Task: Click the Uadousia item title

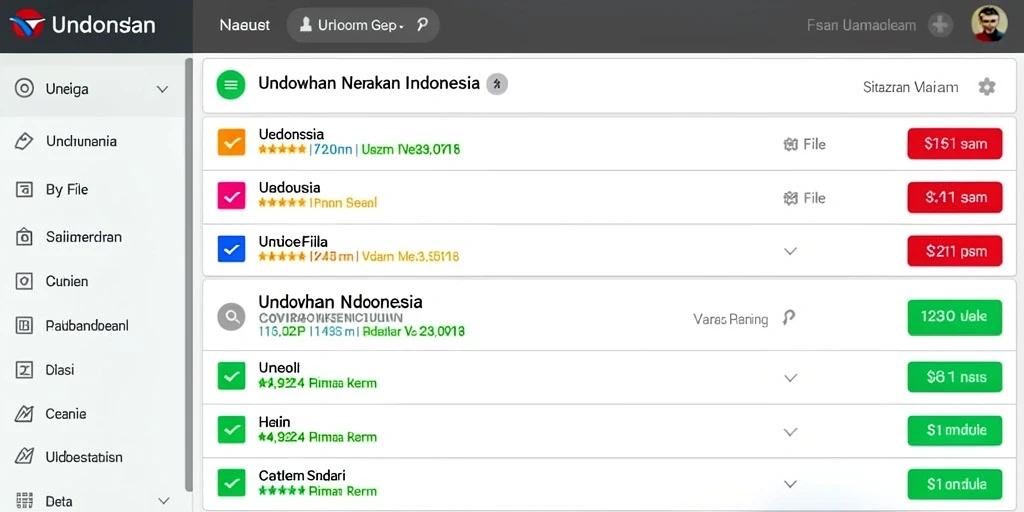Action: point(289,188)
